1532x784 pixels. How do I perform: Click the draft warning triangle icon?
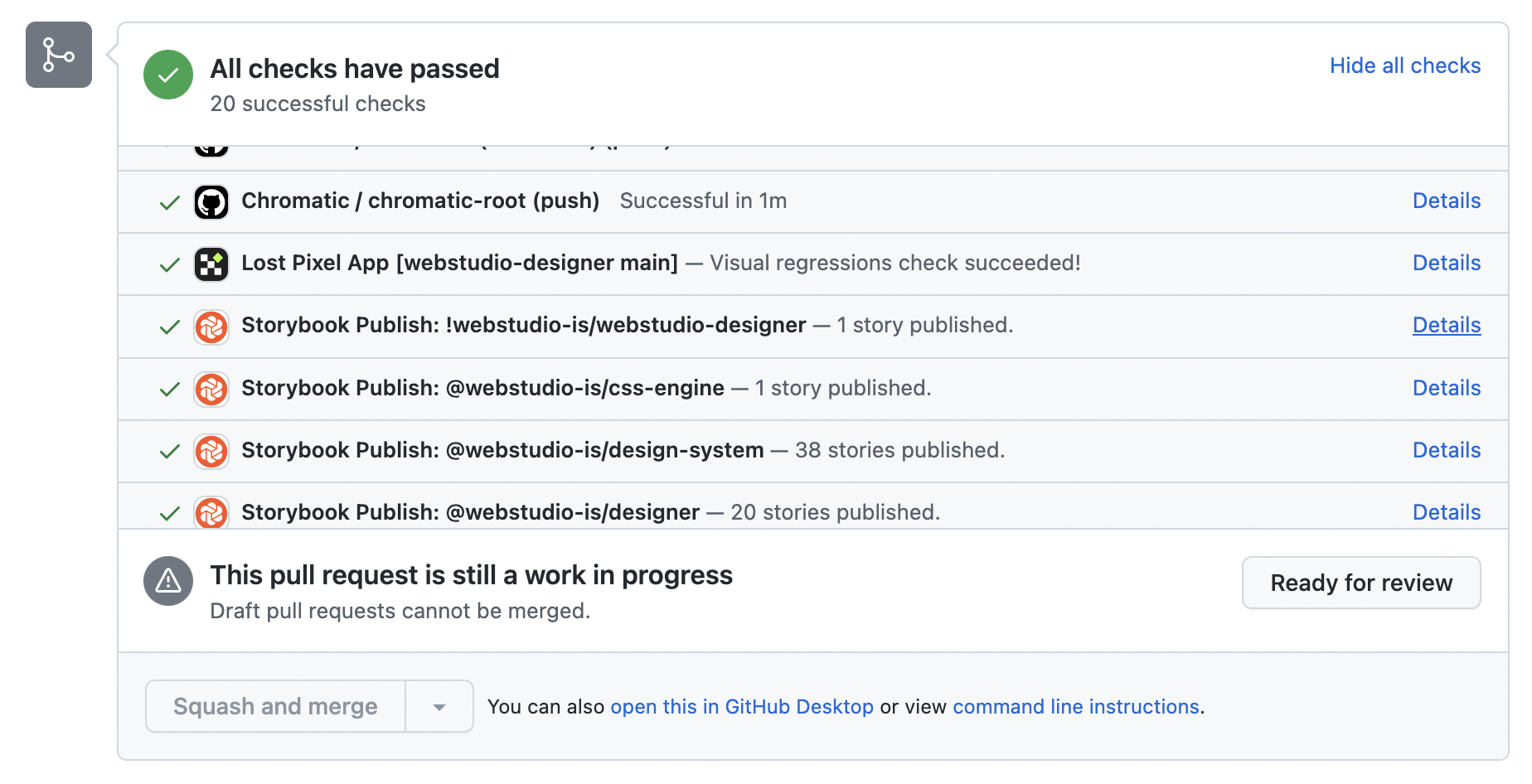click(x=168, y=581)
